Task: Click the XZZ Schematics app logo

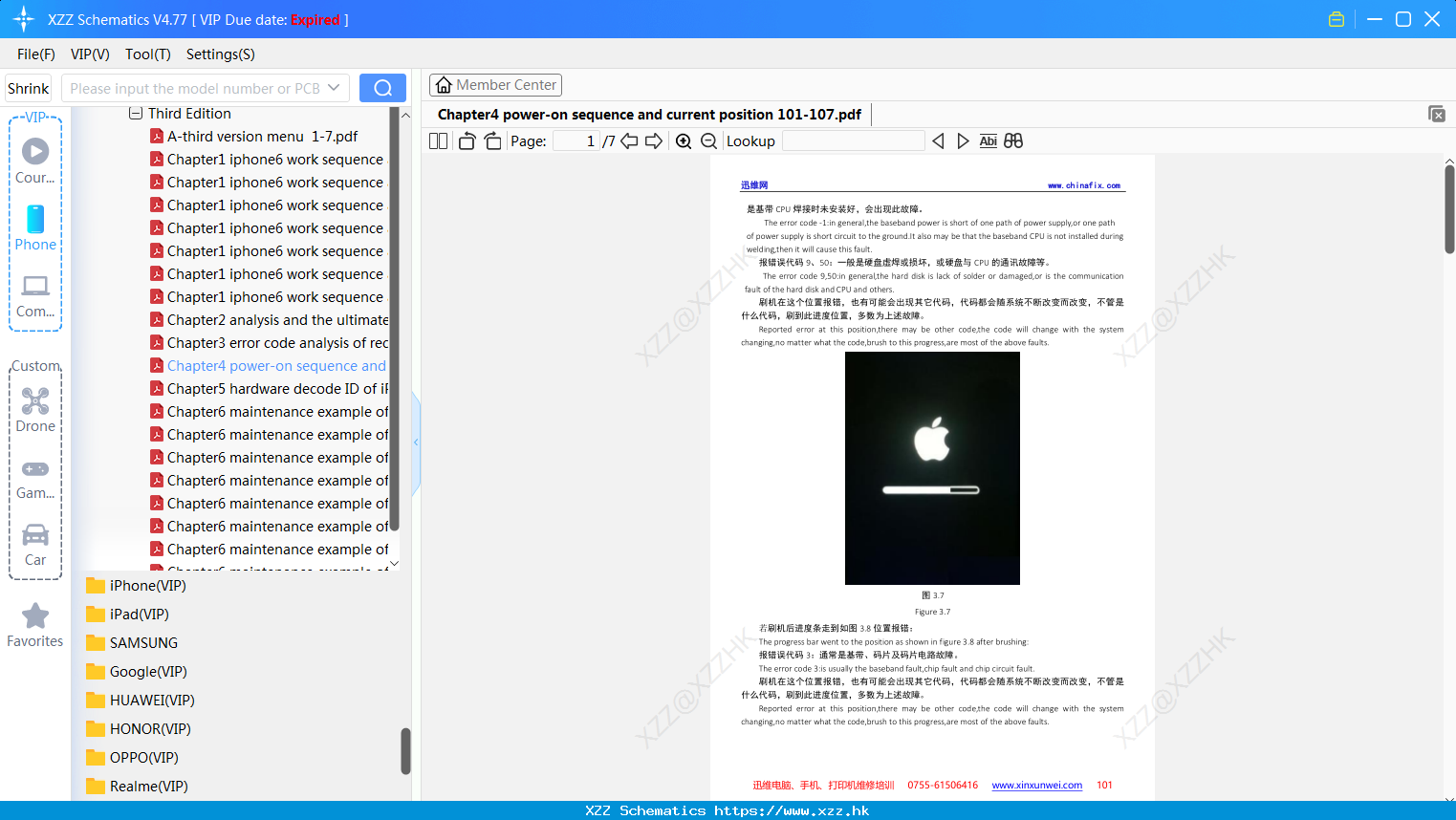Action: [24, 19]
